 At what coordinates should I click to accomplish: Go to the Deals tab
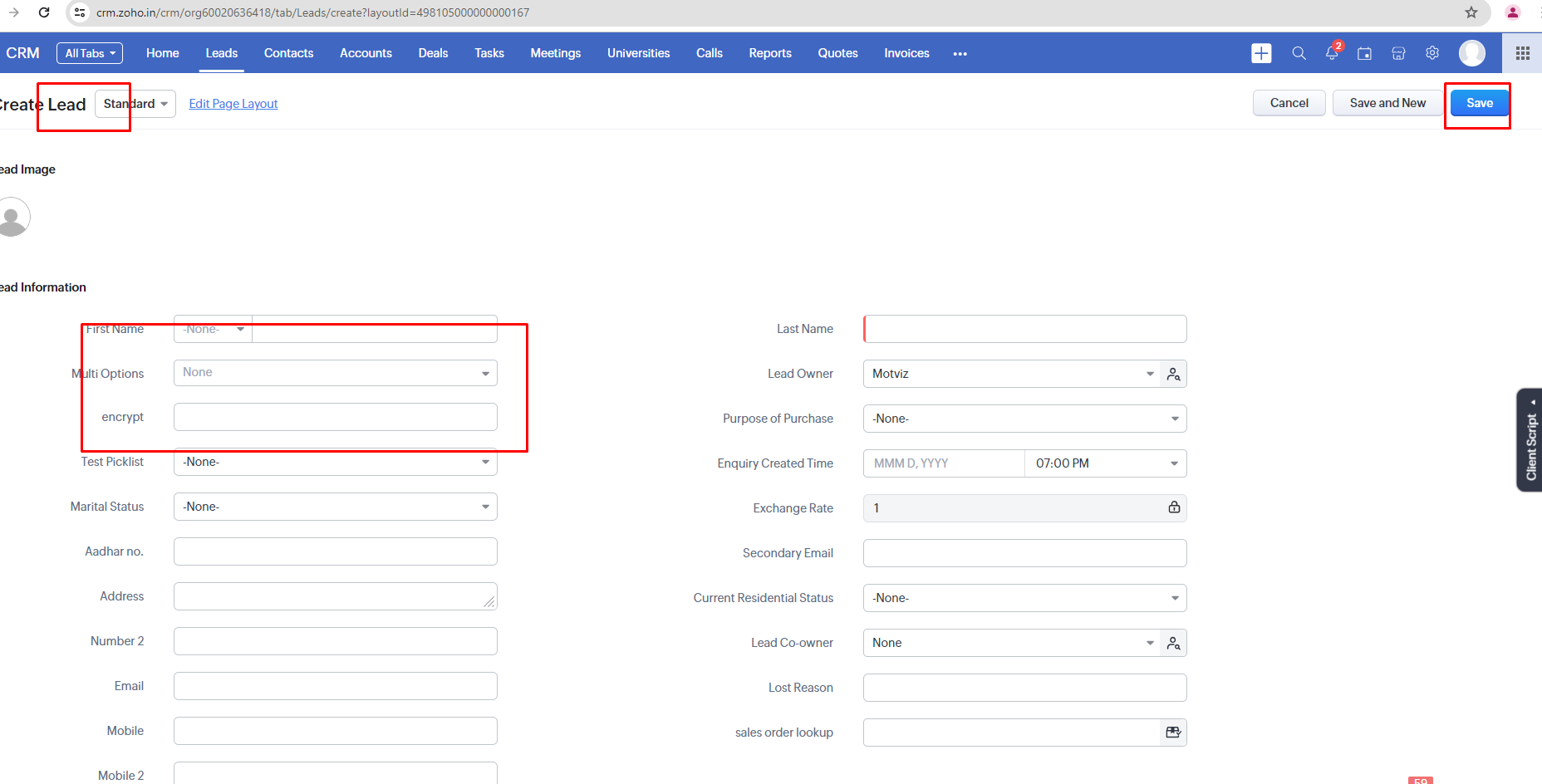(x=433, y=53)
